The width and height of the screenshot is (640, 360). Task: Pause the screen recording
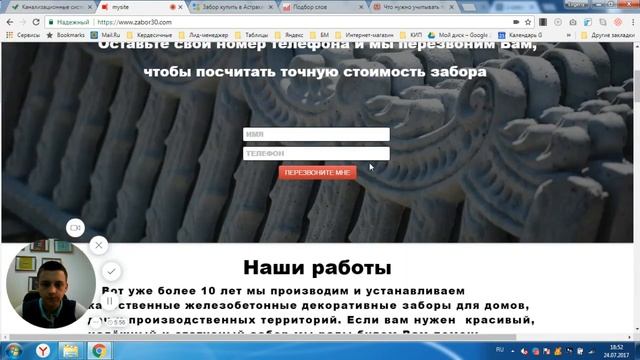pos(109,301)
